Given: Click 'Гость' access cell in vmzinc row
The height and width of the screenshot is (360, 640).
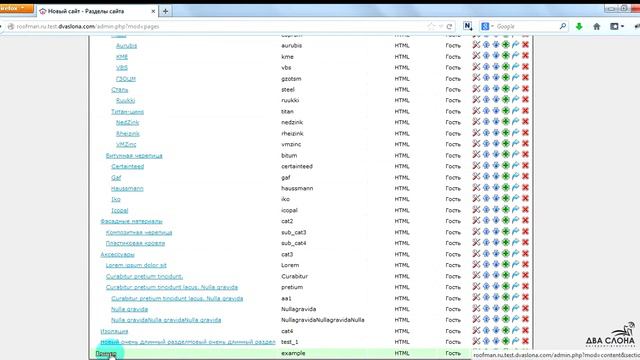Looking at the screenshot, I should click(453, 144).
